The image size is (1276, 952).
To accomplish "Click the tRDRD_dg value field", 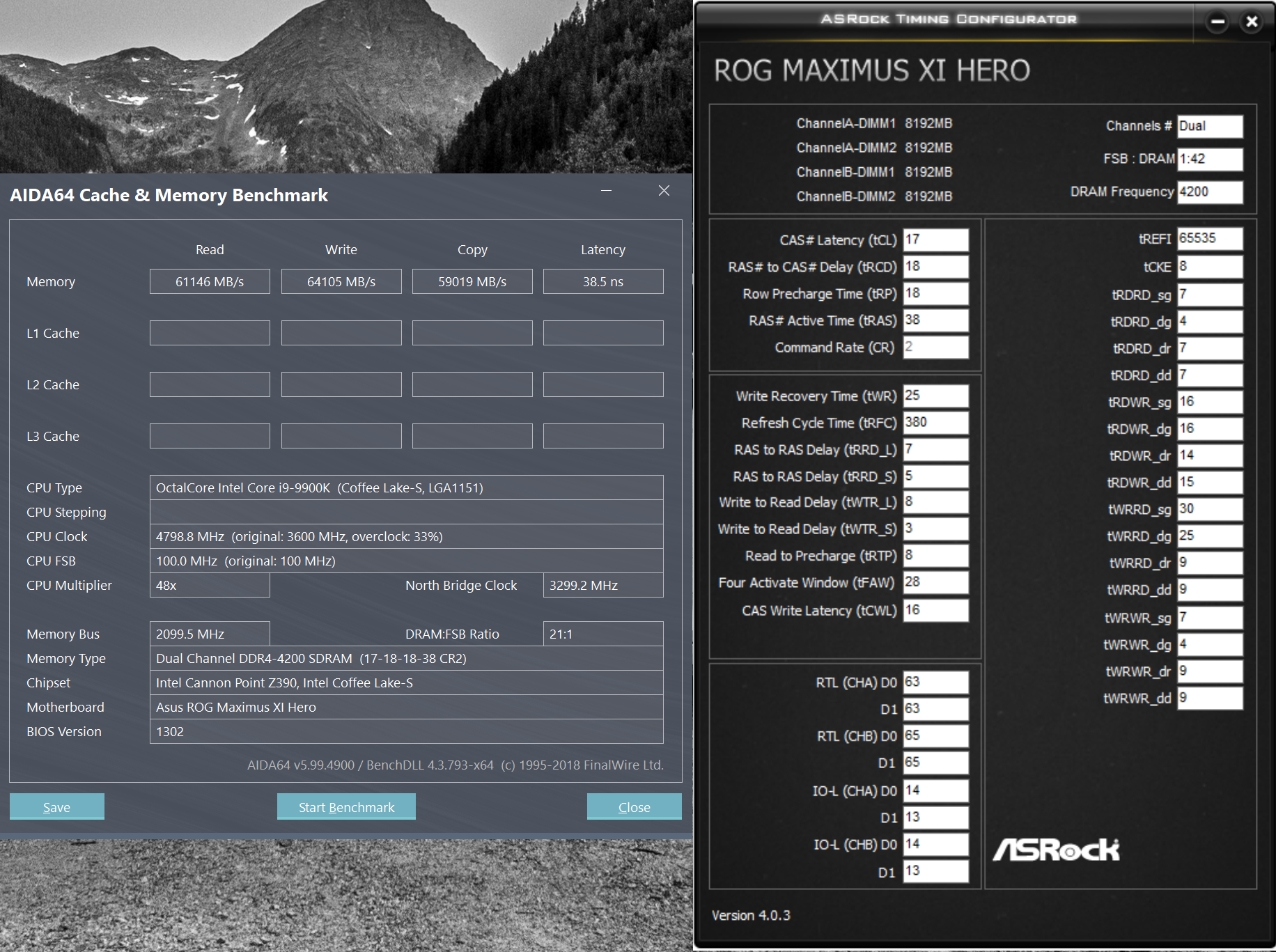I will pyautogui.click(x=1210, y=321).
